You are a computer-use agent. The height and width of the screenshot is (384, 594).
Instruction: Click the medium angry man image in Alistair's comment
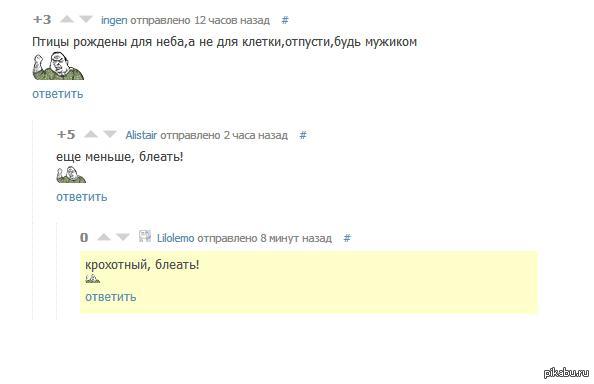coord(71,175)
